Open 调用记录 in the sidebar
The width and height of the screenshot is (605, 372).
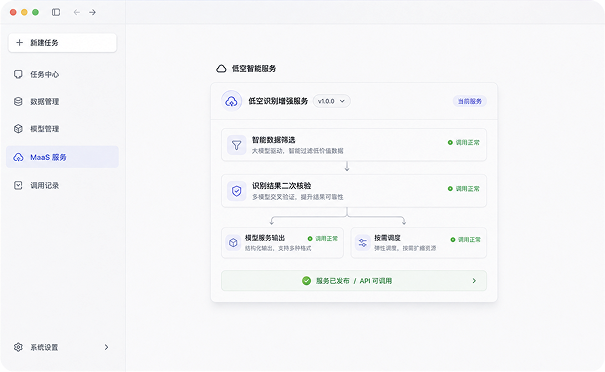(63, 186)
